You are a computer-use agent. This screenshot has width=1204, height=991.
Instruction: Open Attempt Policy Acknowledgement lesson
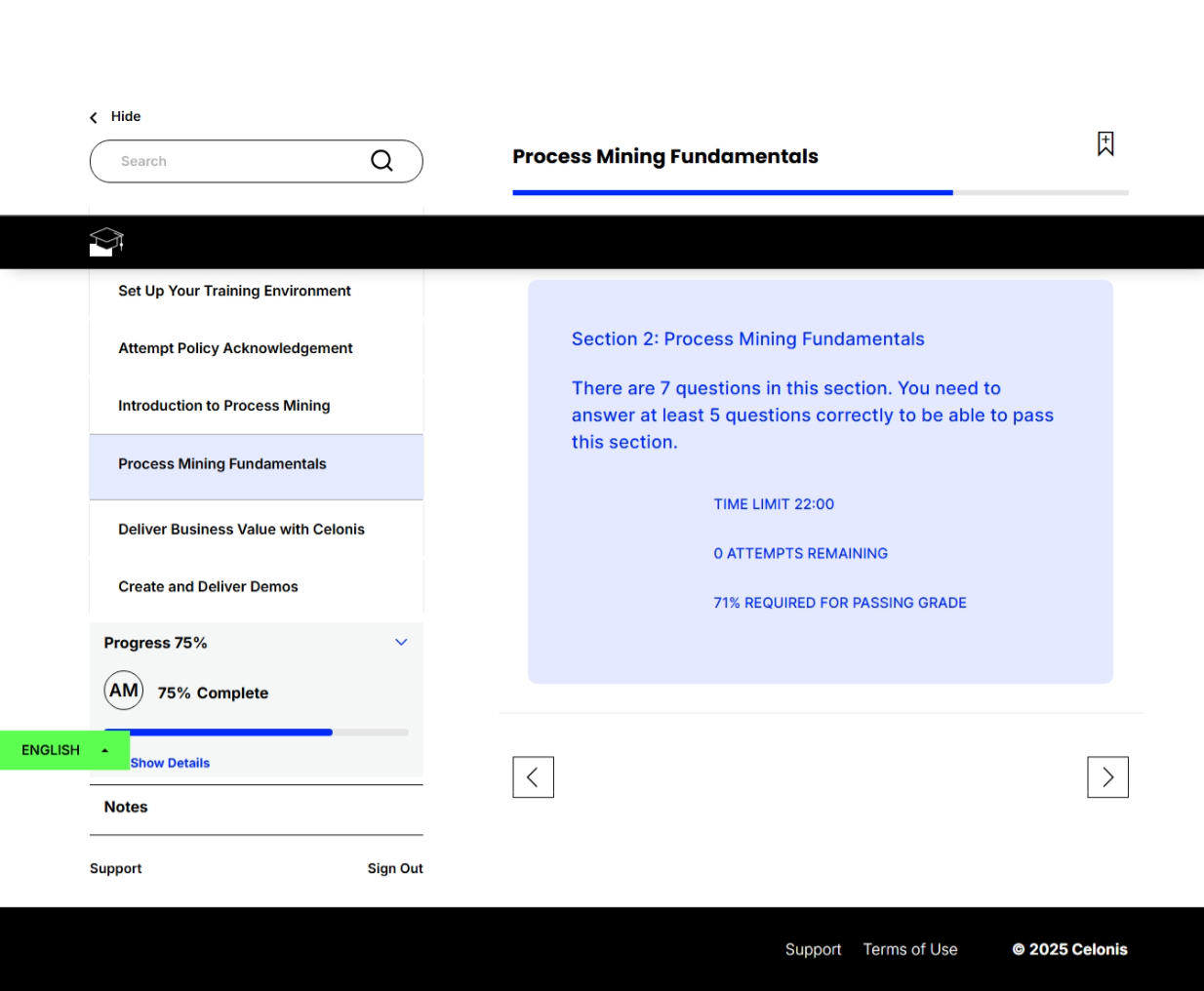pyautogui.click(x=257, y=348)
